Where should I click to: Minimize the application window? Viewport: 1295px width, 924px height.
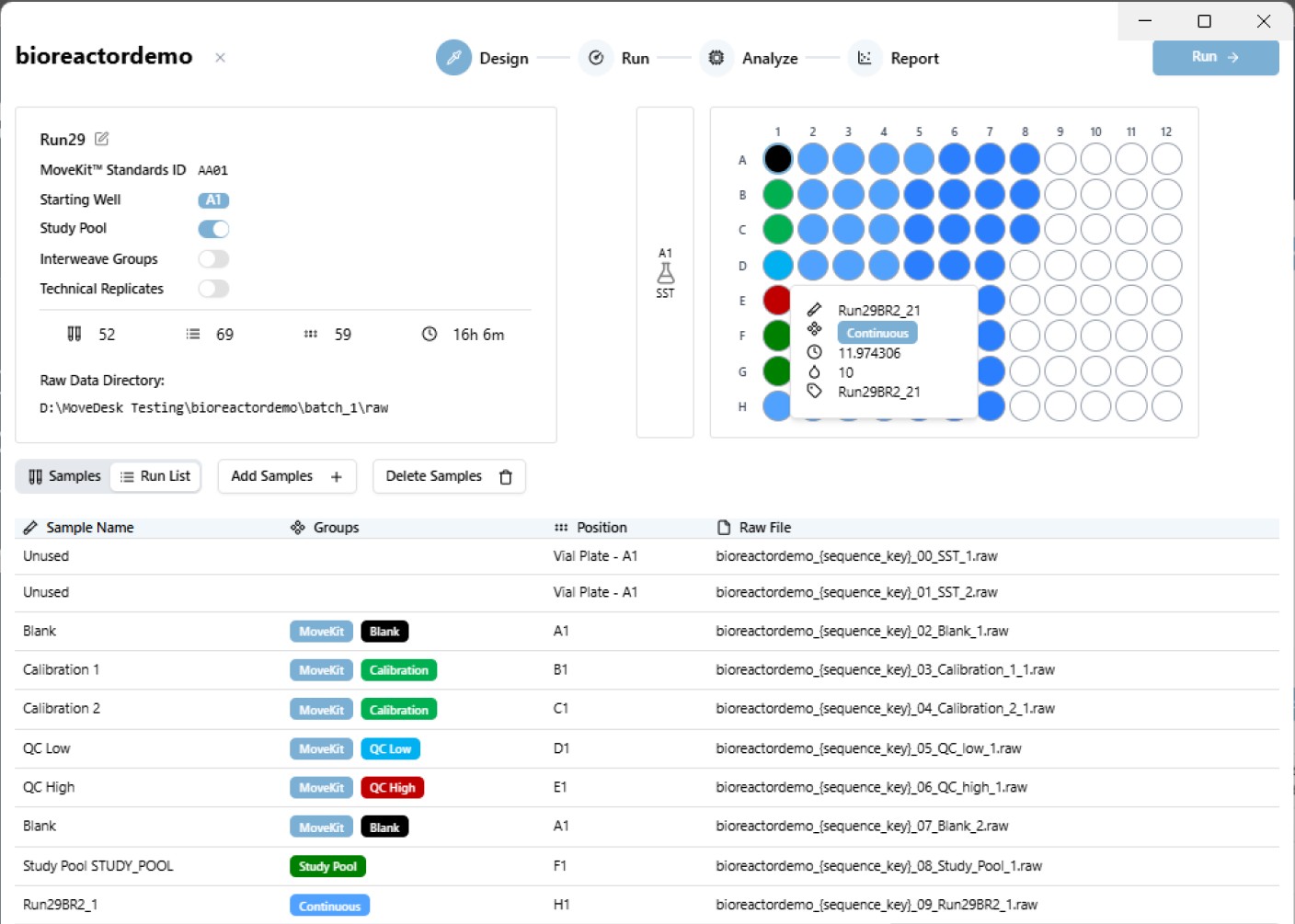(1145, 21)
